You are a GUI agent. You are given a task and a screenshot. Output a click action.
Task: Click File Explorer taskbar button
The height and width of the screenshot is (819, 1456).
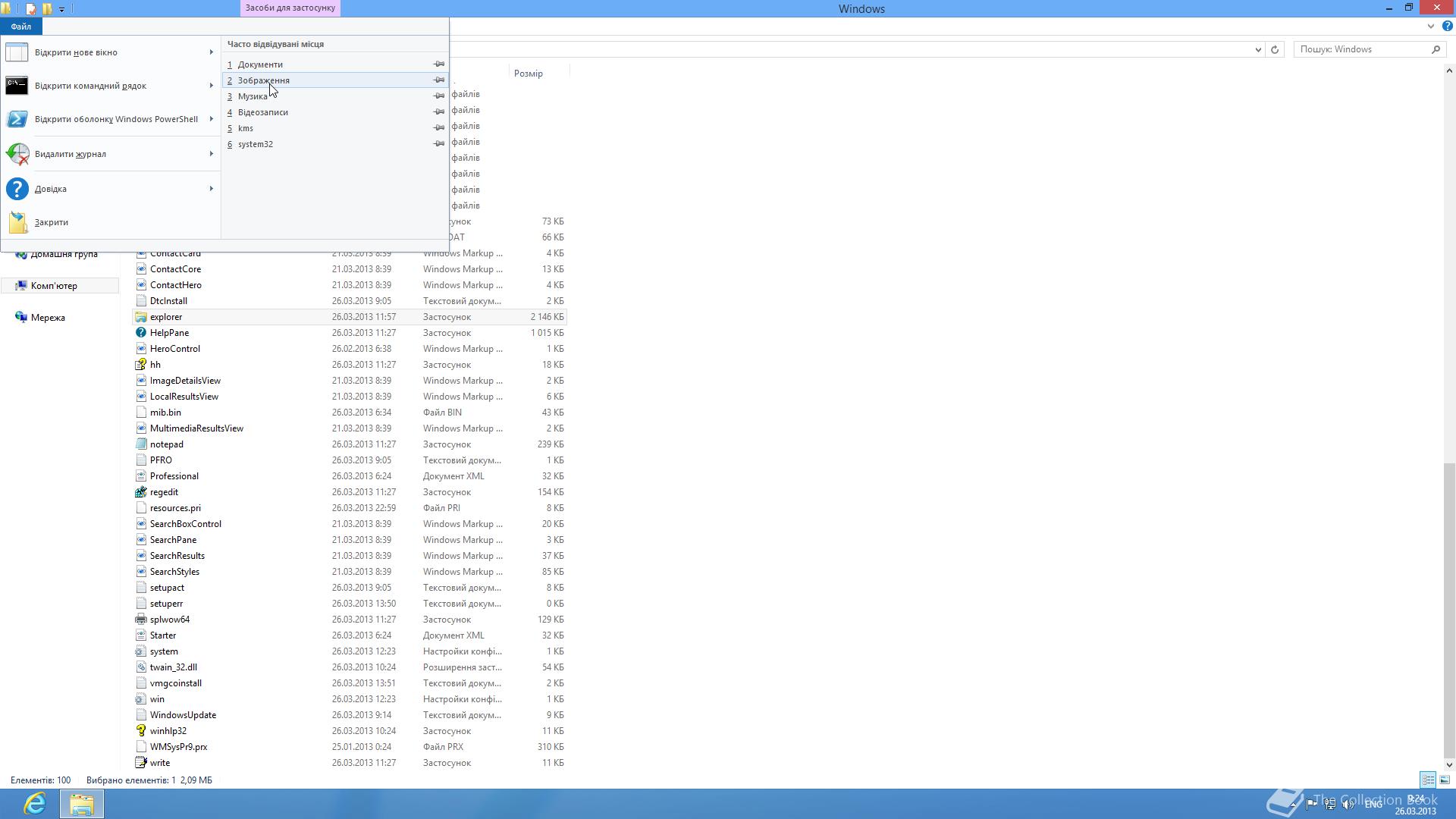[82, 804]
